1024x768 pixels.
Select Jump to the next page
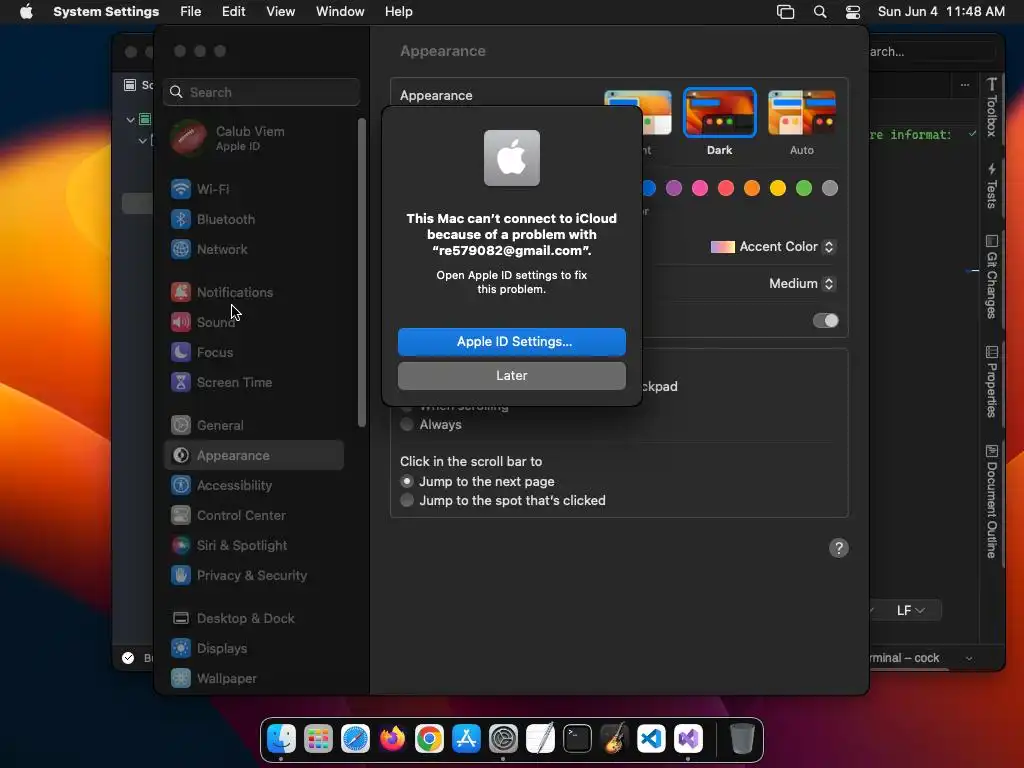coord(407,481)
